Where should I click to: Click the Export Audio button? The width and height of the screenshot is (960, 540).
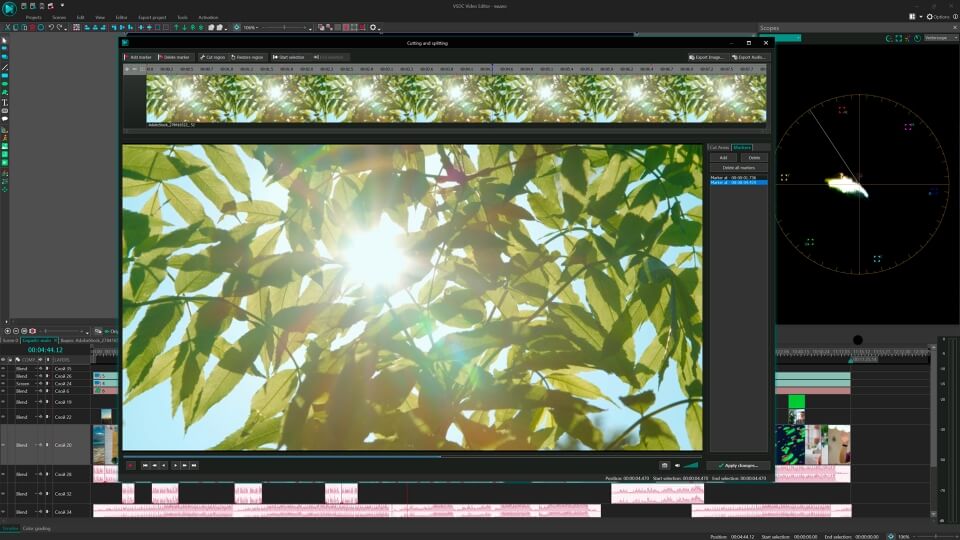click(748, 57)
